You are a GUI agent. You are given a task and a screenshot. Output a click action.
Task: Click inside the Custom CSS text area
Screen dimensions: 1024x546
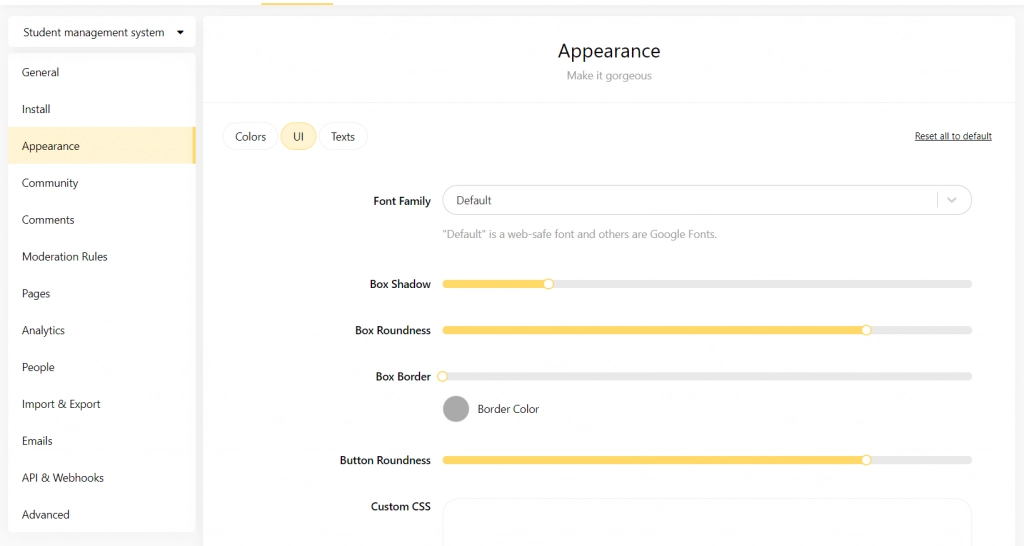tap(706, 520)
